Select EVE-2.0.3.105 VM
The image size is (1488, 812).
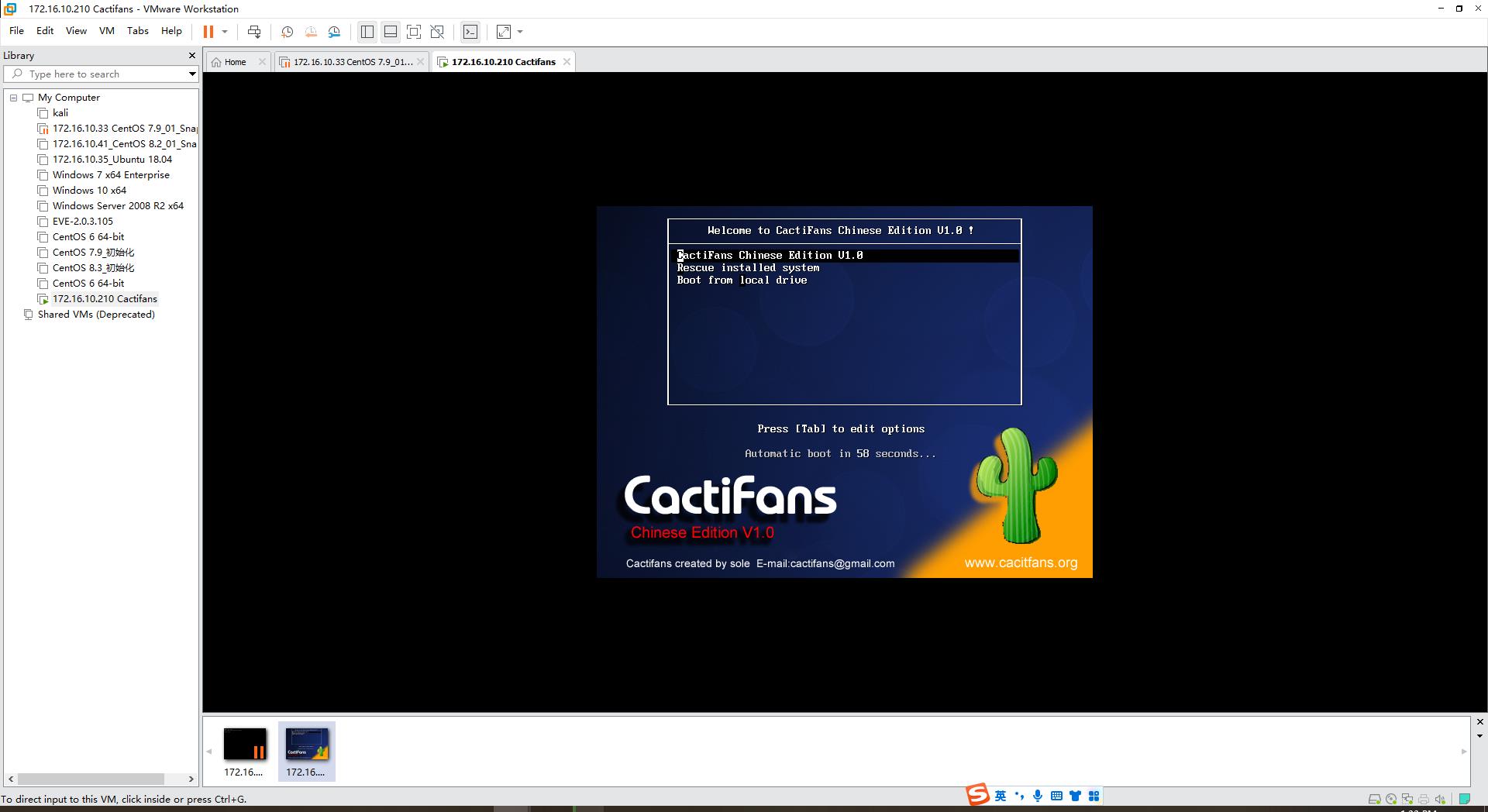pyautogui.click(x=82, y=222)
